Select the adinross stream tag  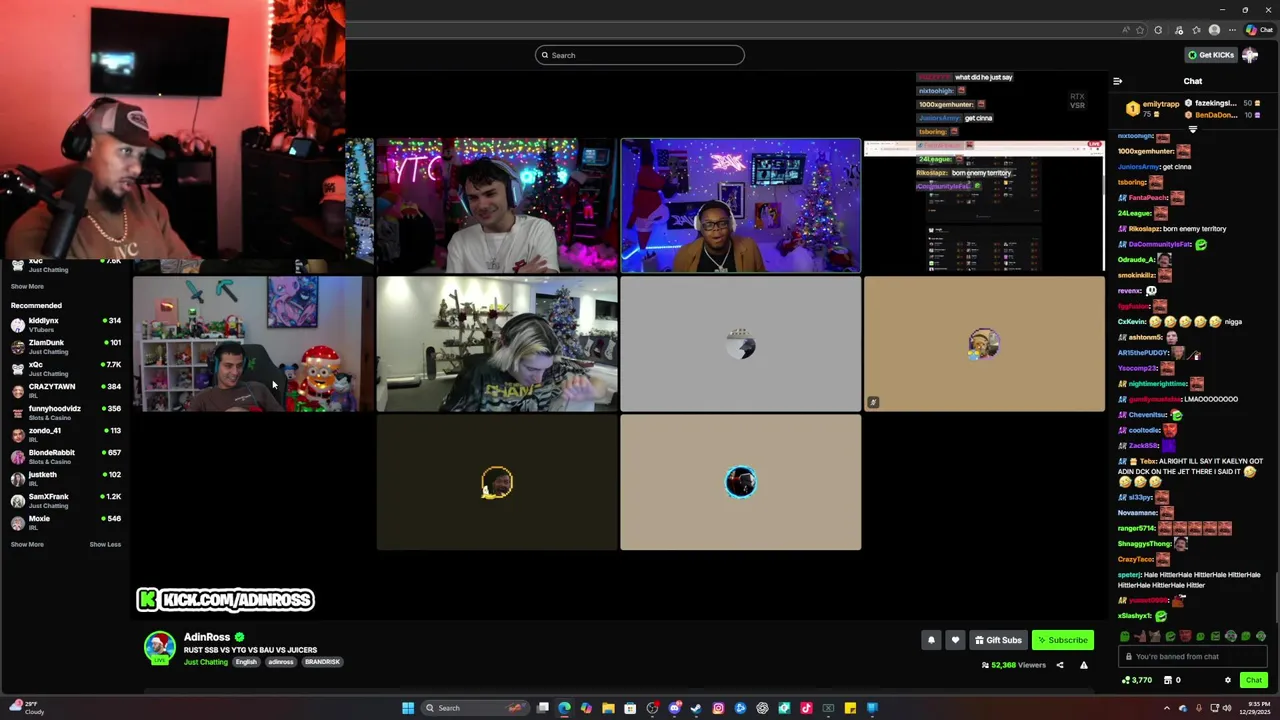click(x=281, y=662)
